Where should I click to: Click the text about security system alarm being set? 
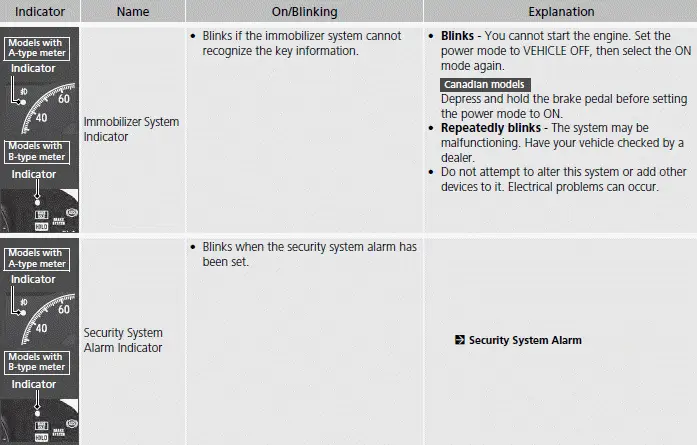pos(309,254)
